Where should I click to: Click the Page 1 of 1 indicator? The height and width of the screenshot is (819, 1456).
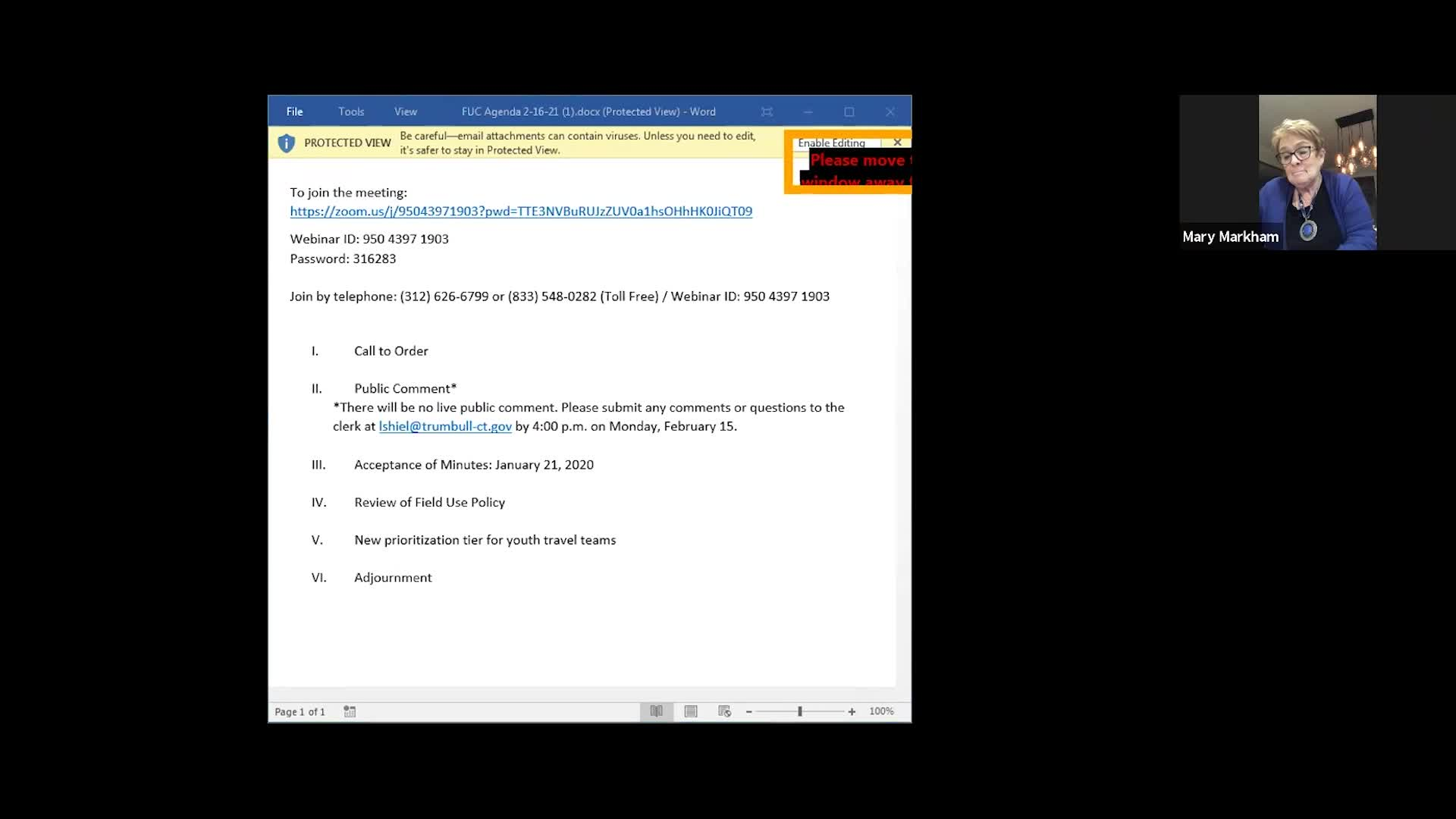click(x=300, y=711)
